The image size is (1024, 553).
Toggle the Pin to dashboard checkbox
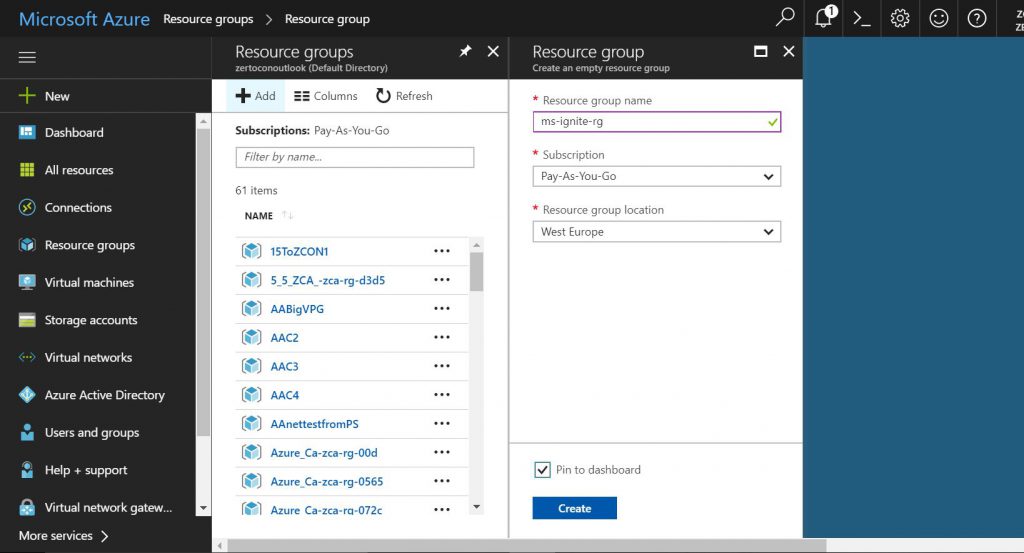[x=542, y=470]
